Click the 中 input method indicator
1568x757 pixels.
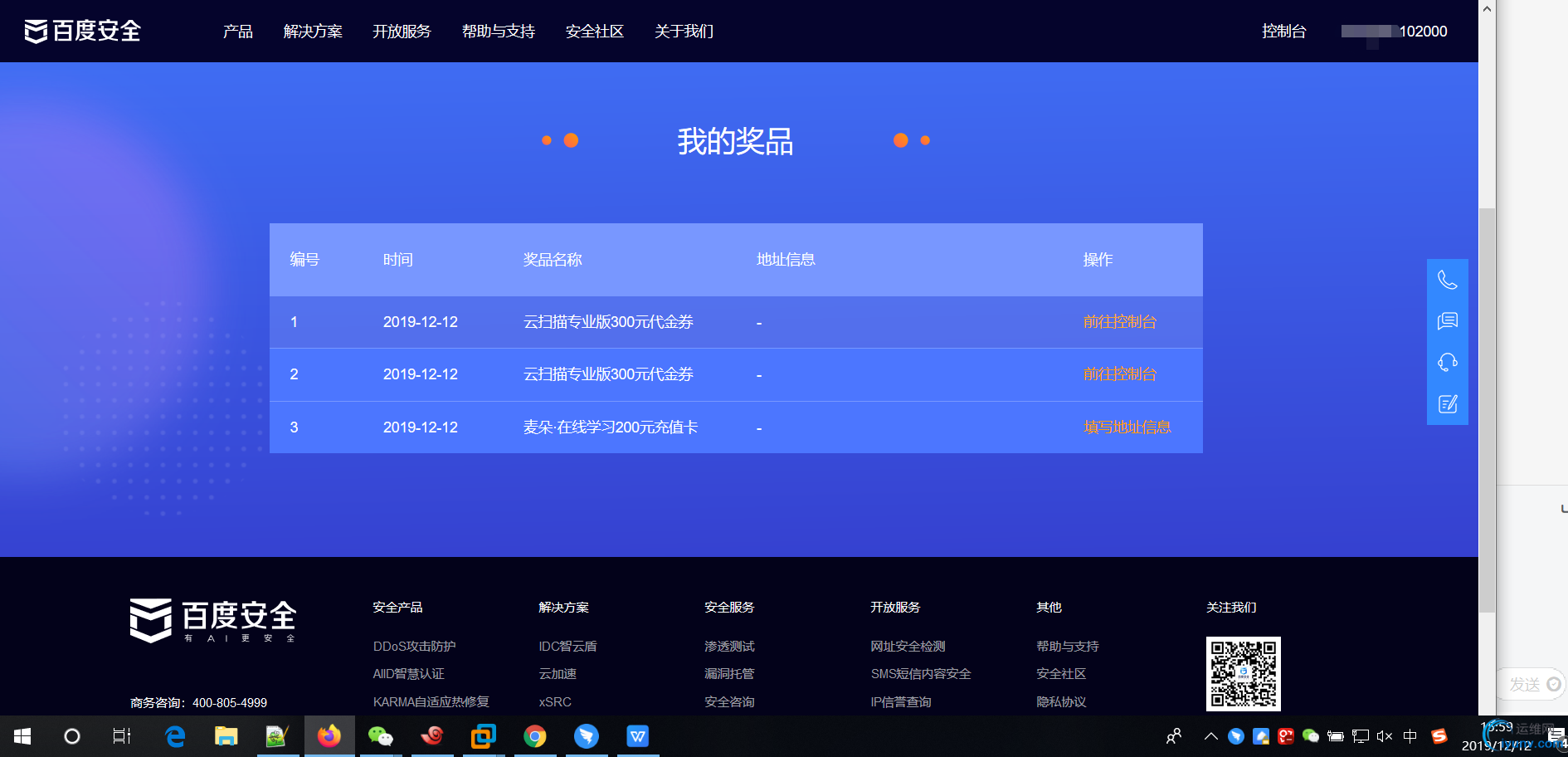point(1410,736)
